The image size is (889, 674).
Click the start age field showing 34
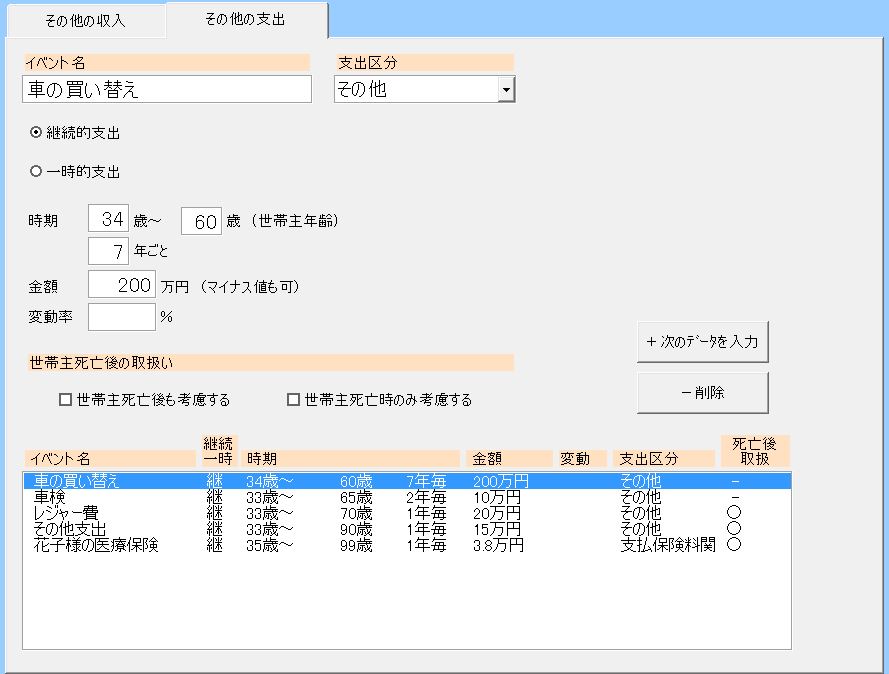(108, 219)
